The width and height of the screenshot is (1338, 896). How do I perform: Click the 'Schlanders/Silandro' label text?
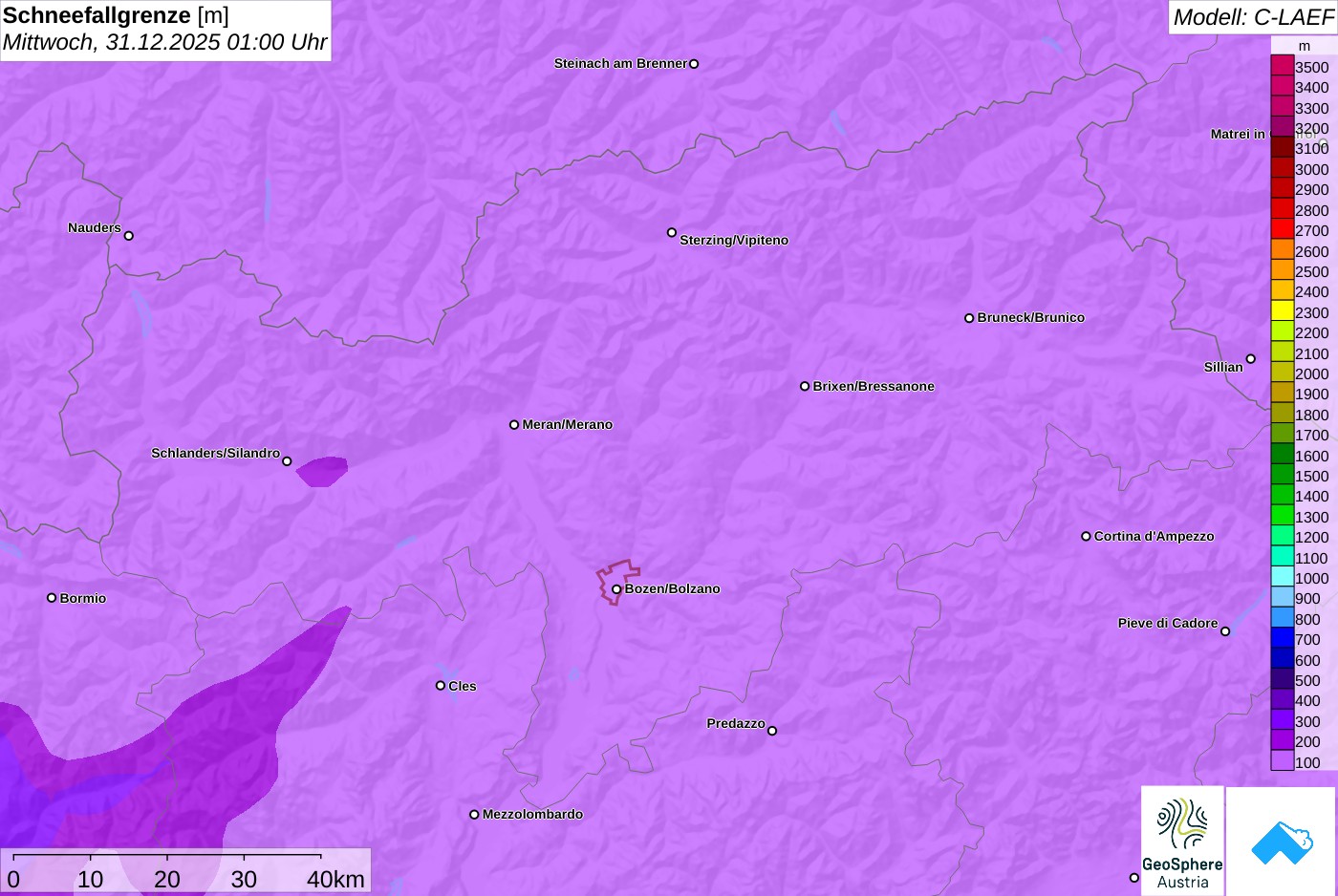216,454
